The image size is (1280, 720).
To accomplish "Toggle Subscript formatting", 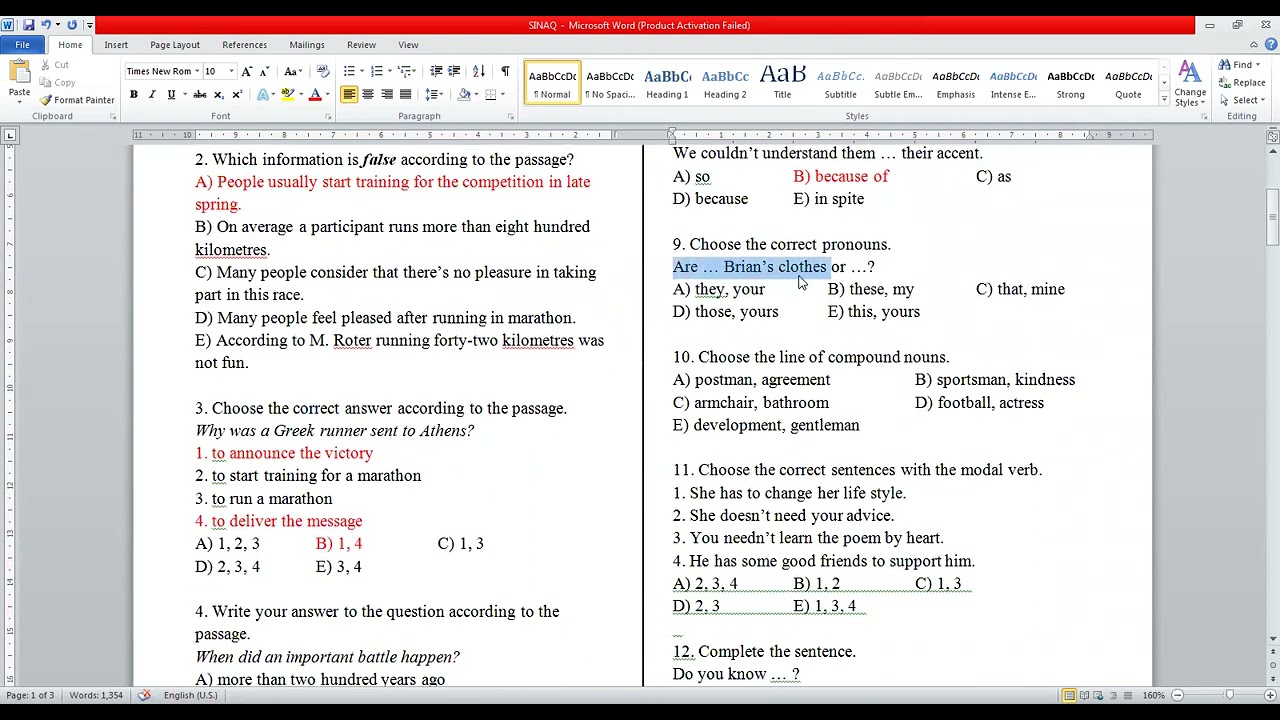I will click(219, 95).
